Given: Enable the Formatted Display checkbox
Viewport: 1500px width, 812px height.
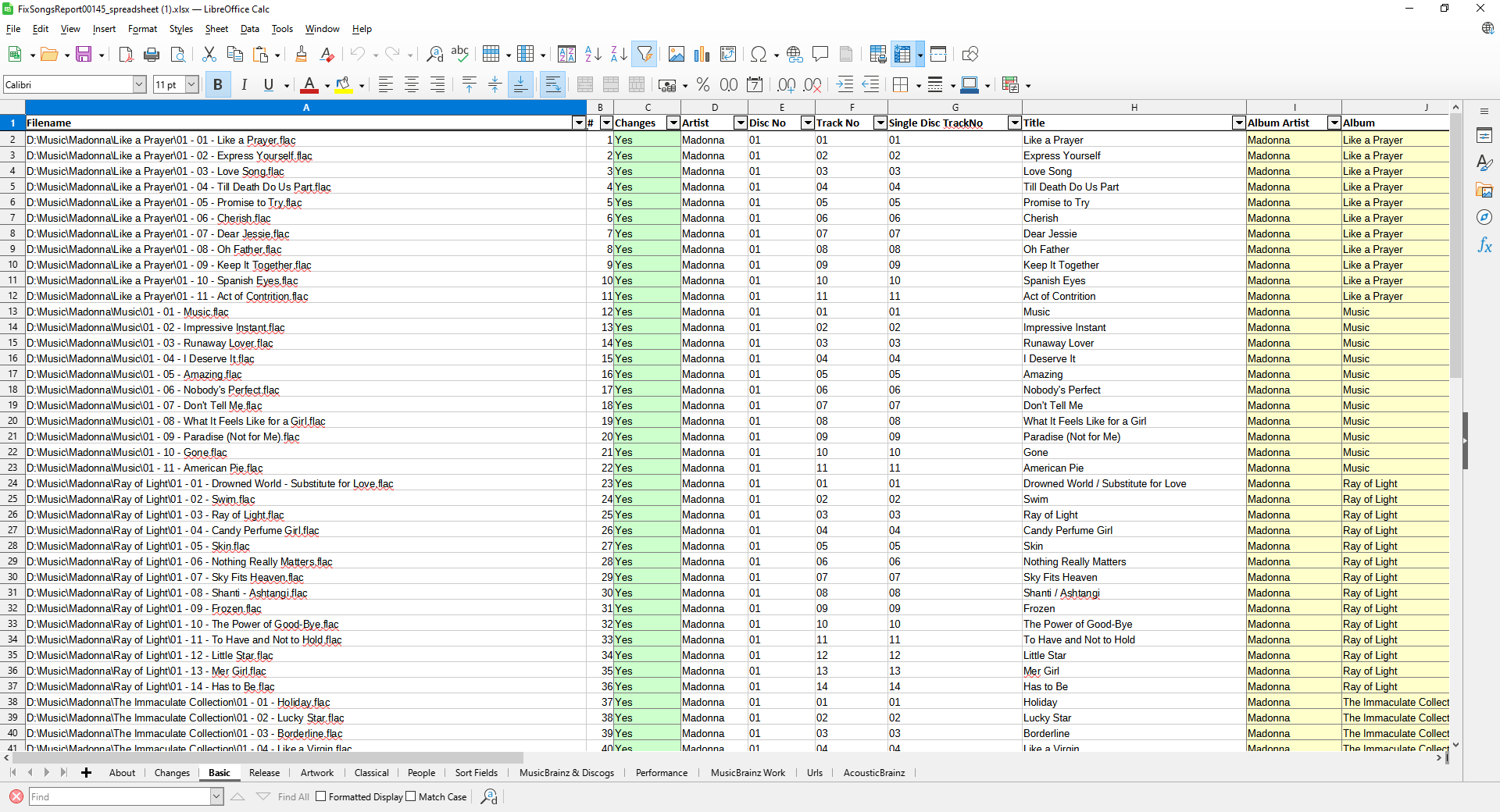Looking at the screenshot, I should 320,796.
